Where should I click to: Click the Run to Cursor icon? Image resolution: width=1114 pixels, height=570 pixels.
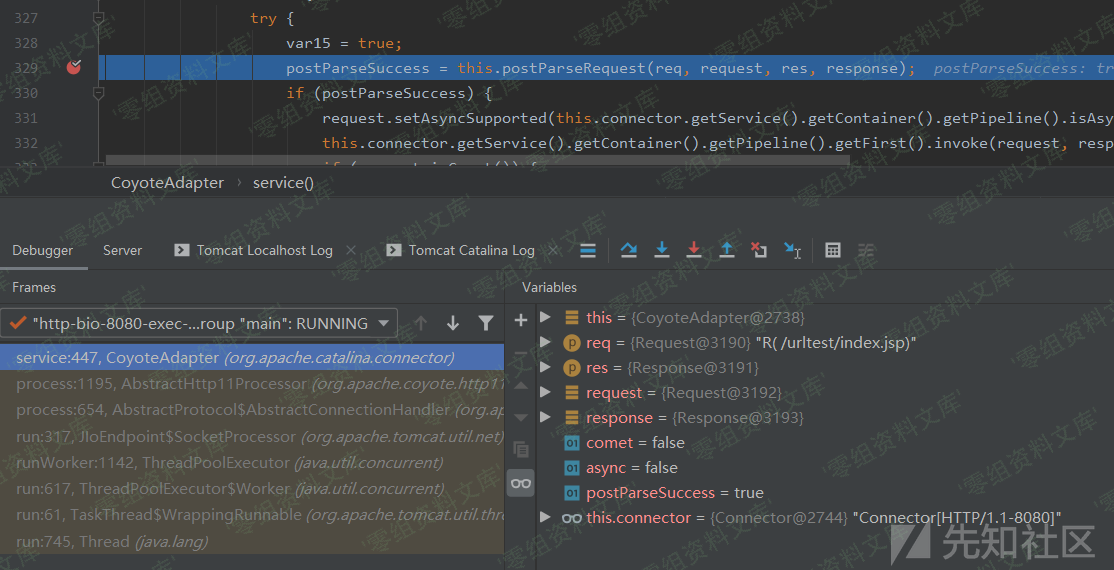(792, 250)
